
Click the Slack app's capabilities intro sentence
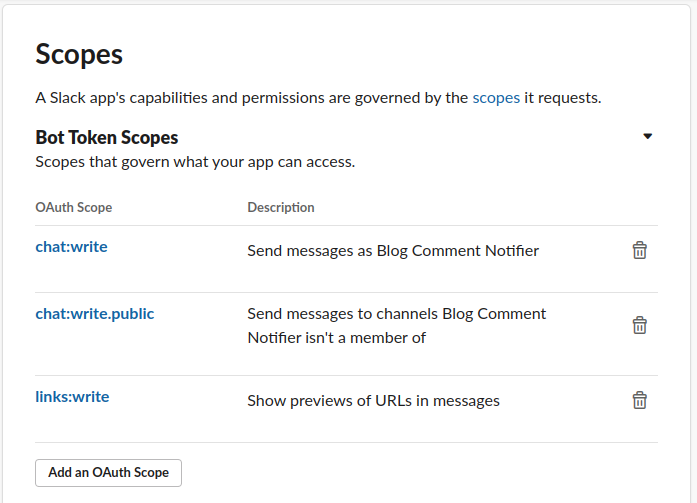pyautogui.click(x=318, y=98)
